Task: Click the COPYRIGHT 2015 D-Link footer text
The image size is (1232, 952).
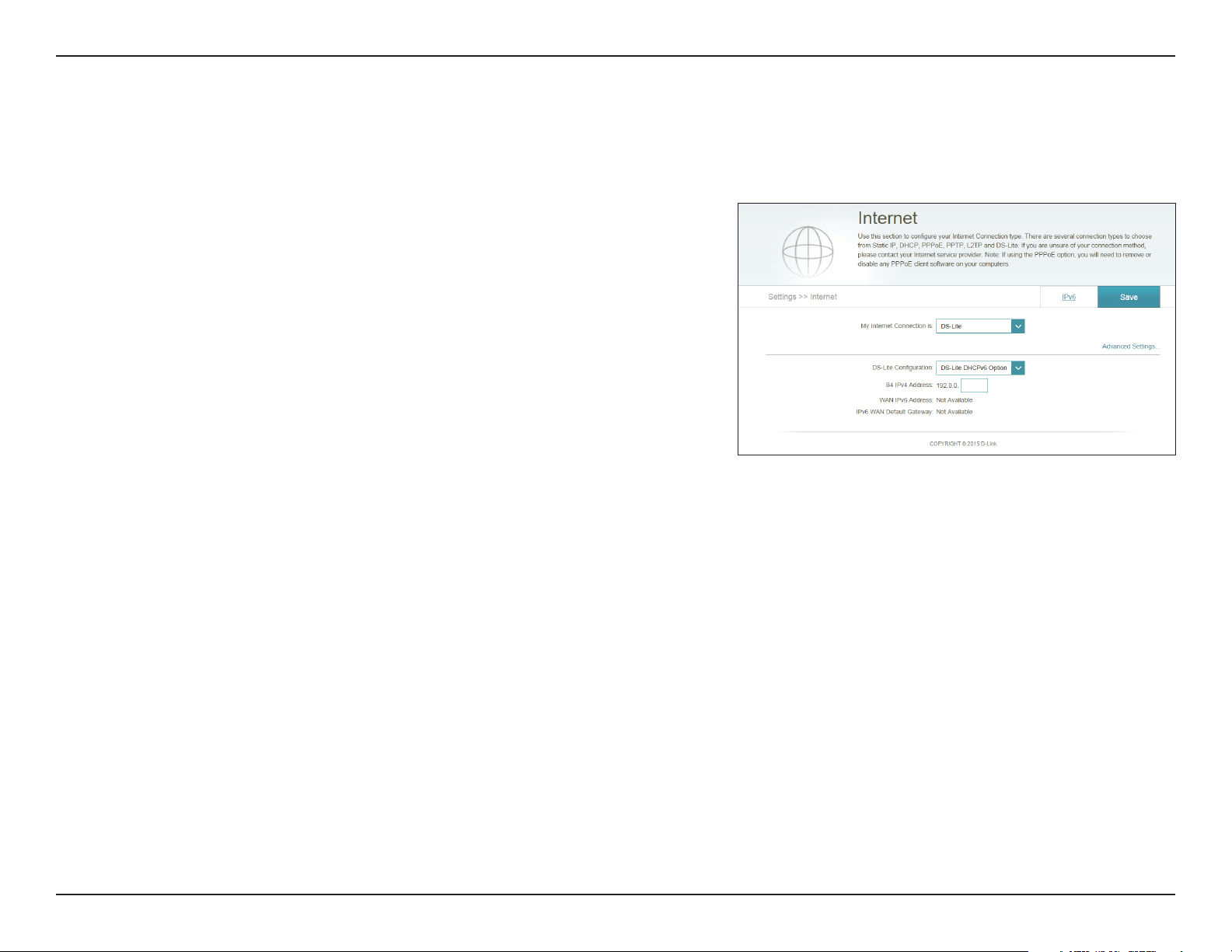Action: pyautogui.click(x=963, y=444)
